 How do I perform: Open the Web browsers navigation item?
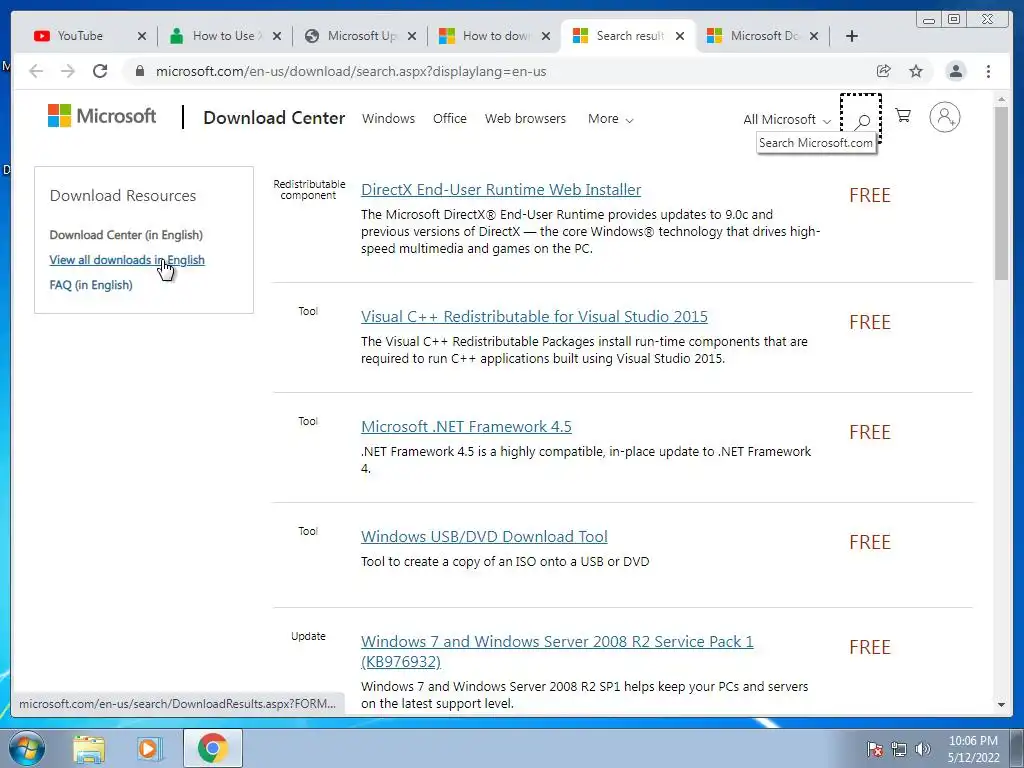(525, 119)
